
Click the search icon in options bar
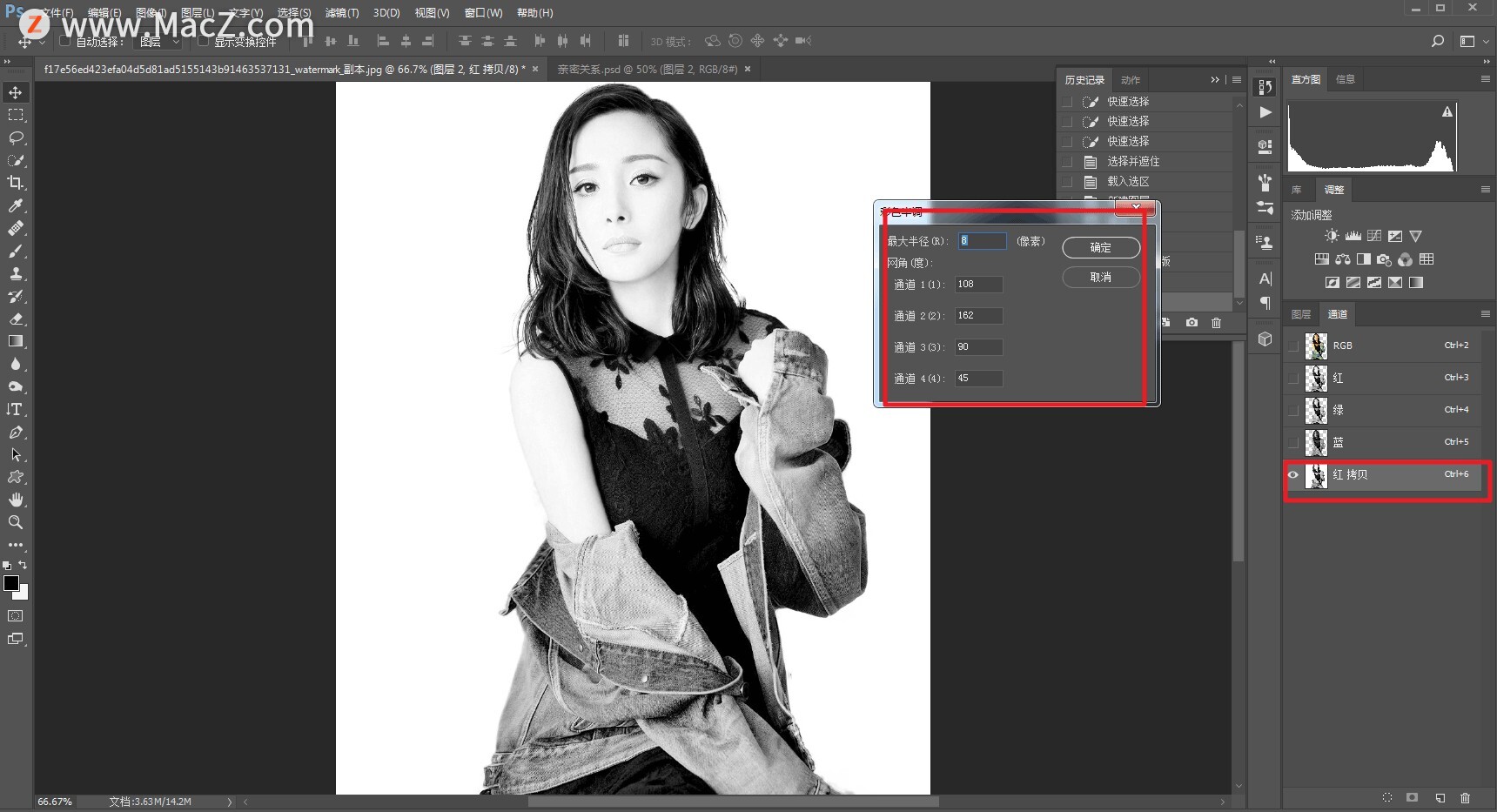(x=1438, y=41)
